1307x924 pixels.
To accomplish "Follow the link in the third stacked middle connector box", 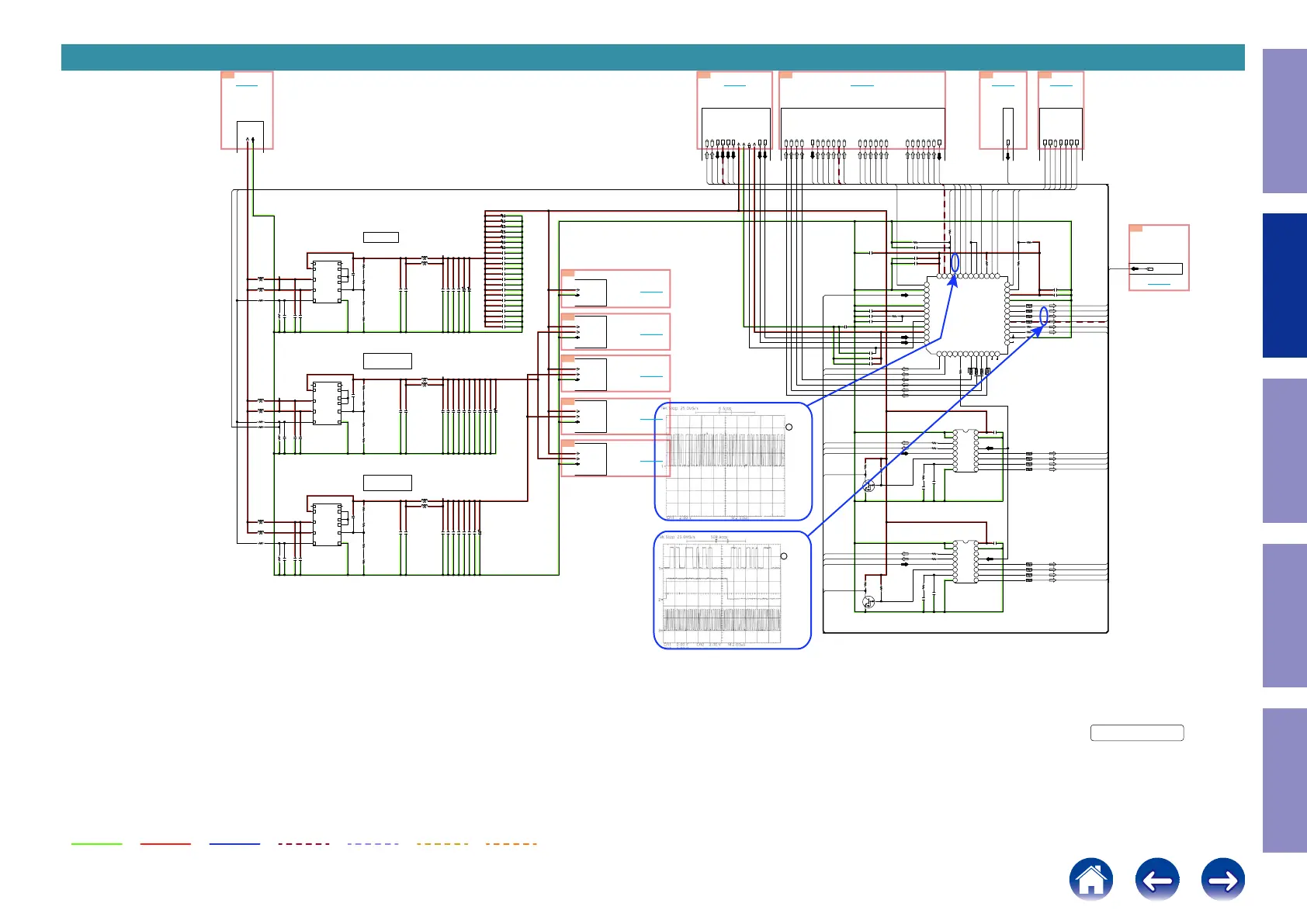I will (651, 376).
